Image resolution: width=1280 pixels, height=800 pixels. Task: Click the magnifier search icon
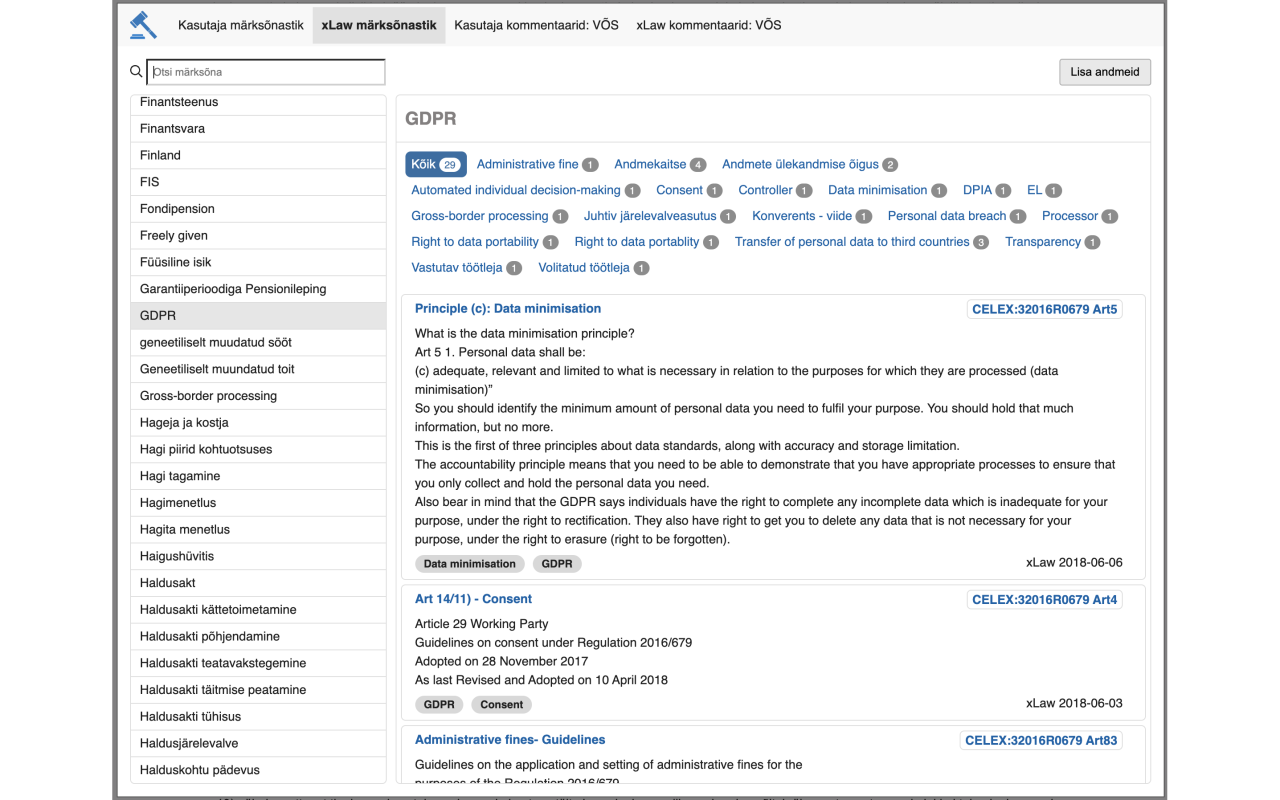tap(136, 72)
